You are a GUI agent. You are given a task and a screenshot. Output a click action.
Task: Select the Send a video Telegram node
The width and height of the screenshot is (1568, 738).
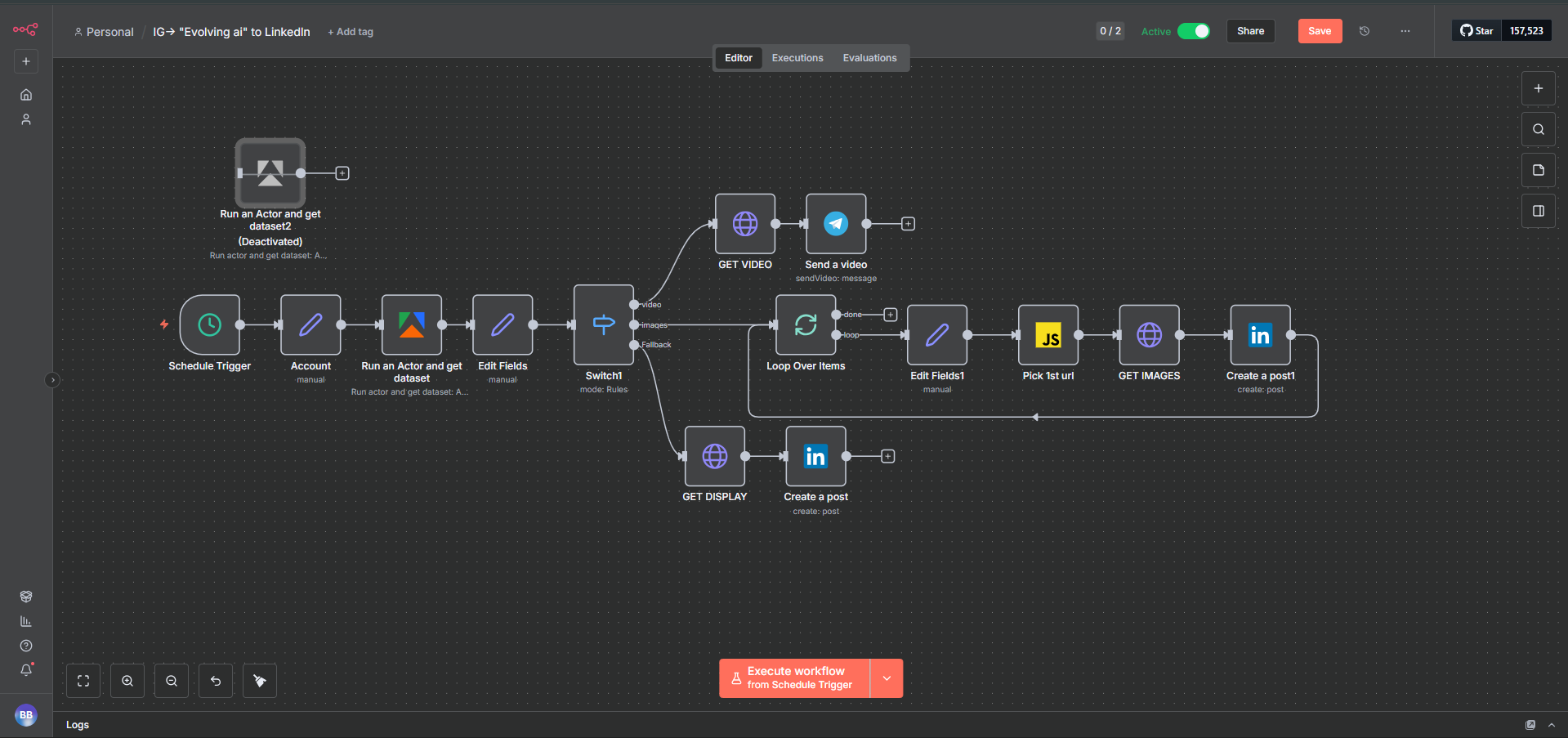[x=835, y=223]
